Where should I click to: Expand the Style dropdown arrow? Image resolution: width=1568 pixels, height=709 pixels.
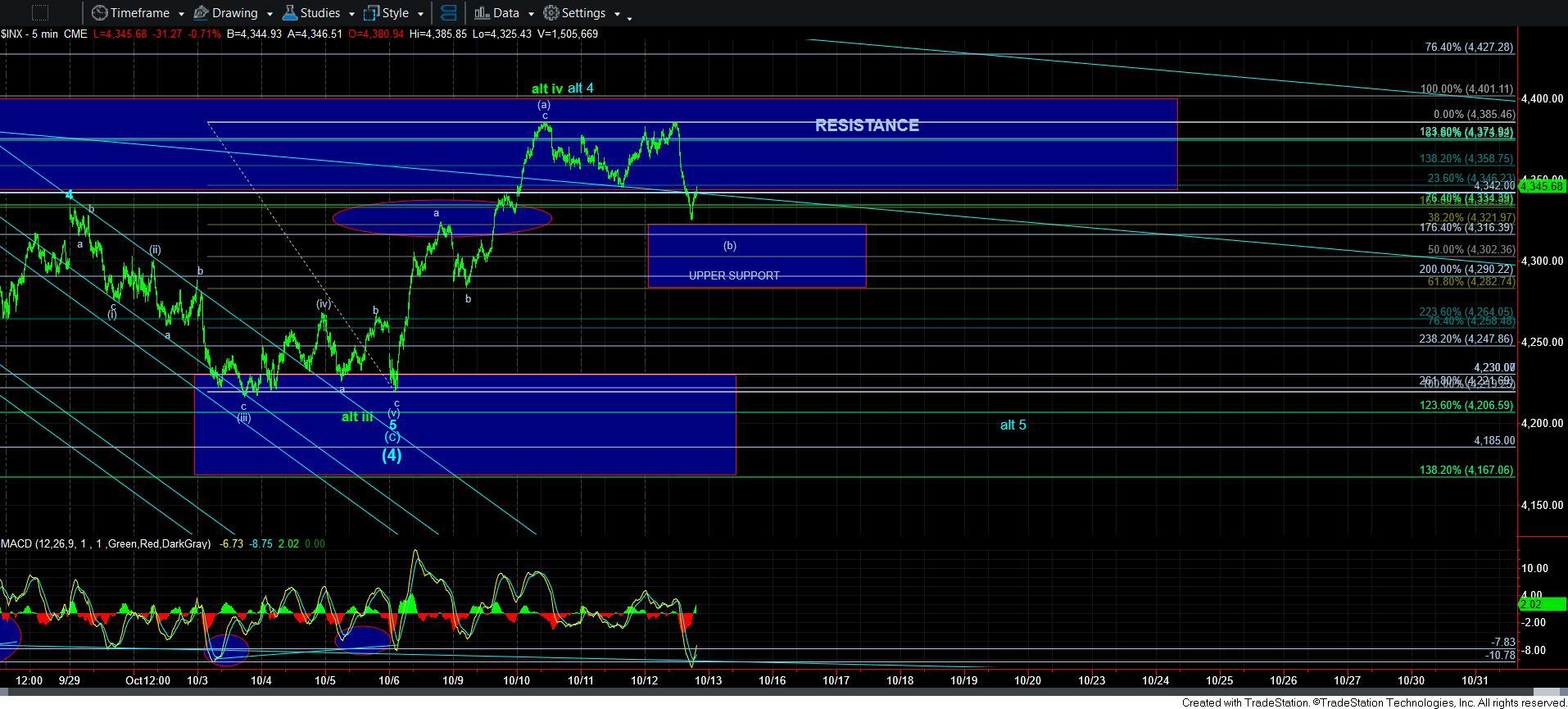[x=420, y=14]
